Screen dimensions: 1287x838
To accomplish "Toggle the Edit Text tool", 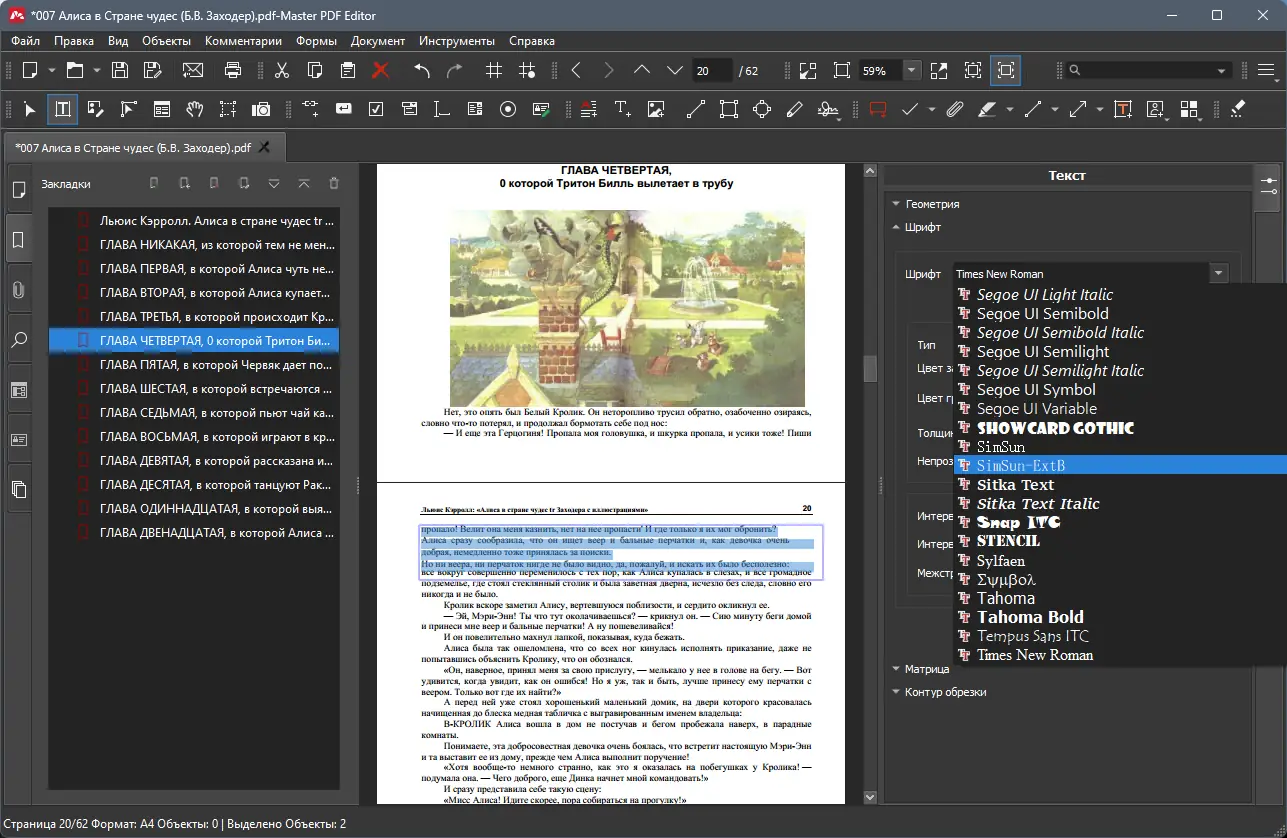I will pyautogui.click(x=62, y=109).
